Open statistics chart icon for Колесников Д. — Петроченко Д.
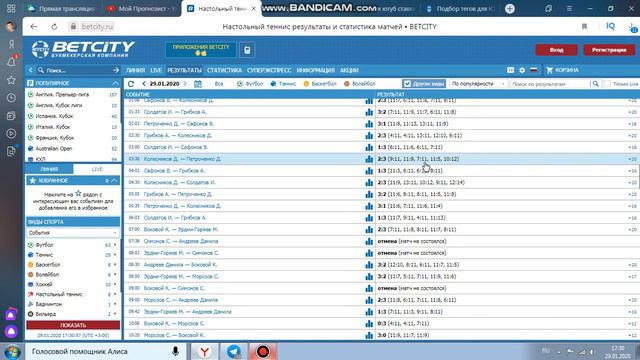 coord(369,159)
